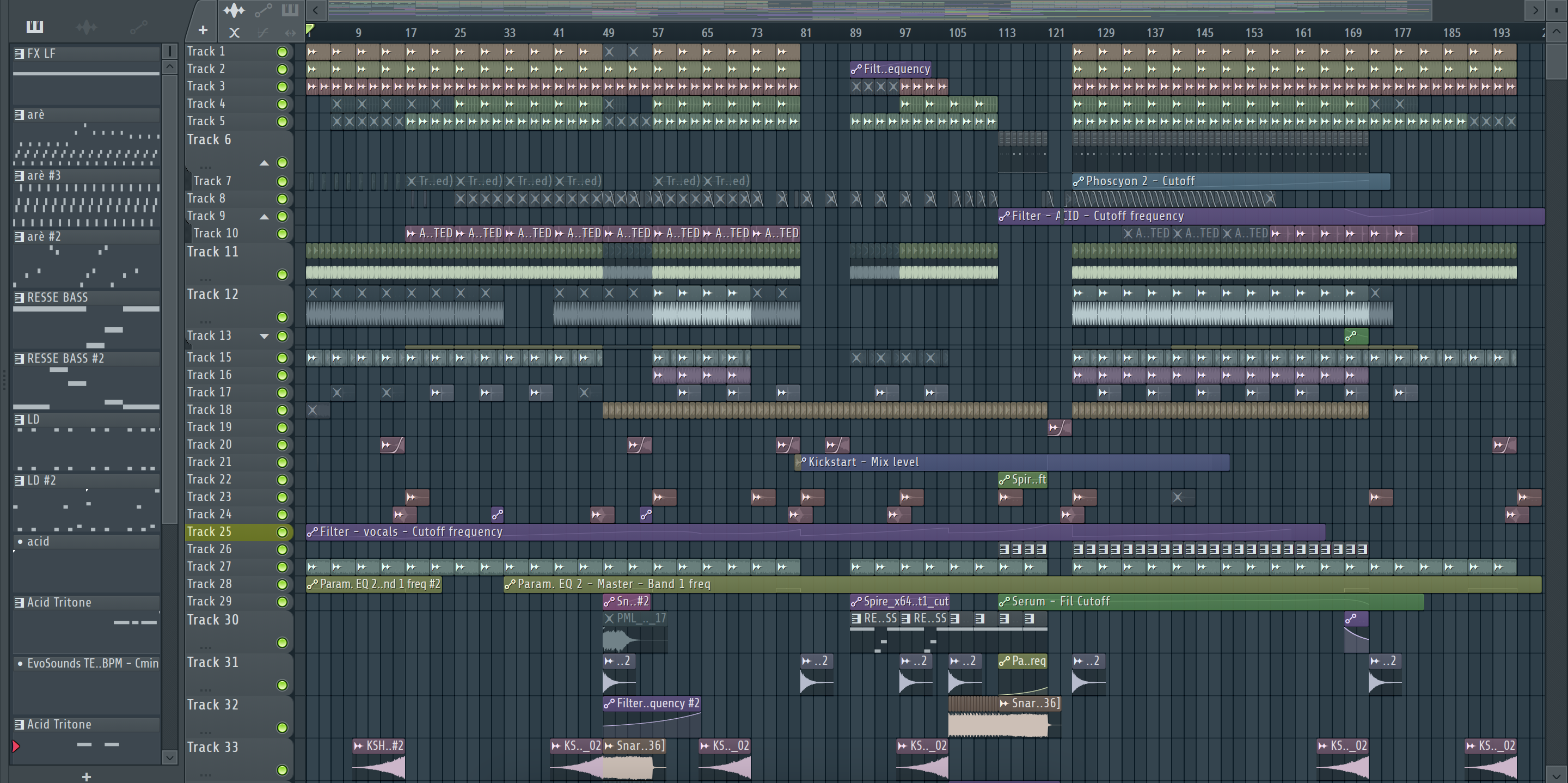Click the playlist overview minimap bar at top
Viewport: 1568px width, 783px height.
[x=880, y=10]
